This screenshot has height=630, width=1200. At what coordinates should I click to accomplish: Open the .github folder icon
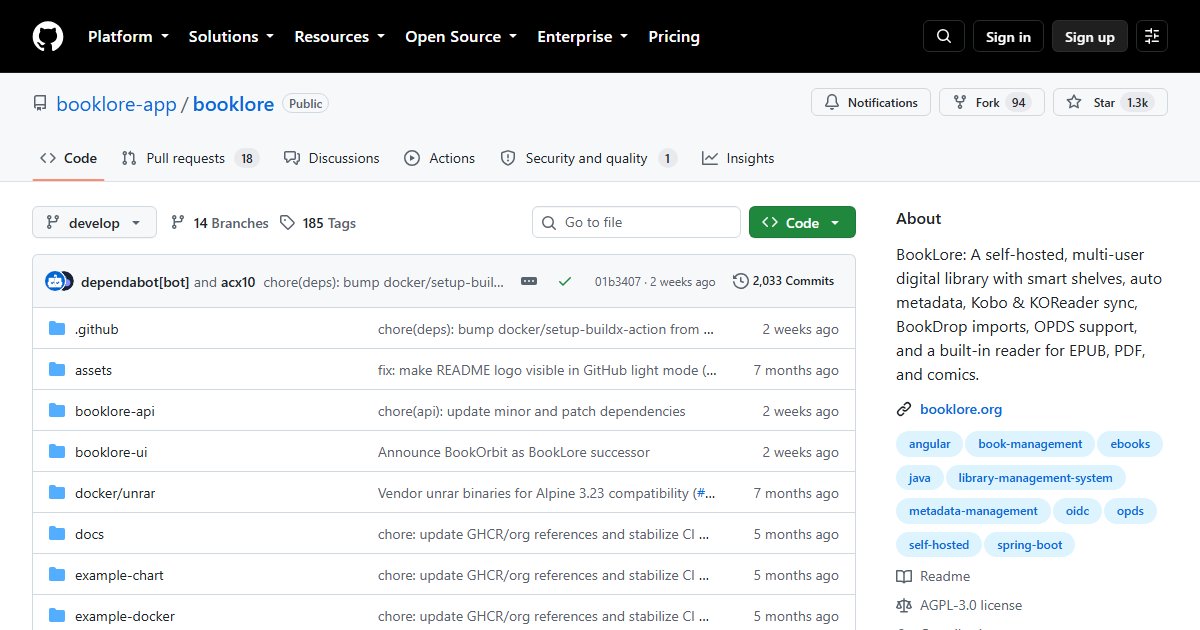pyautogui.click(x=57, y=329)
